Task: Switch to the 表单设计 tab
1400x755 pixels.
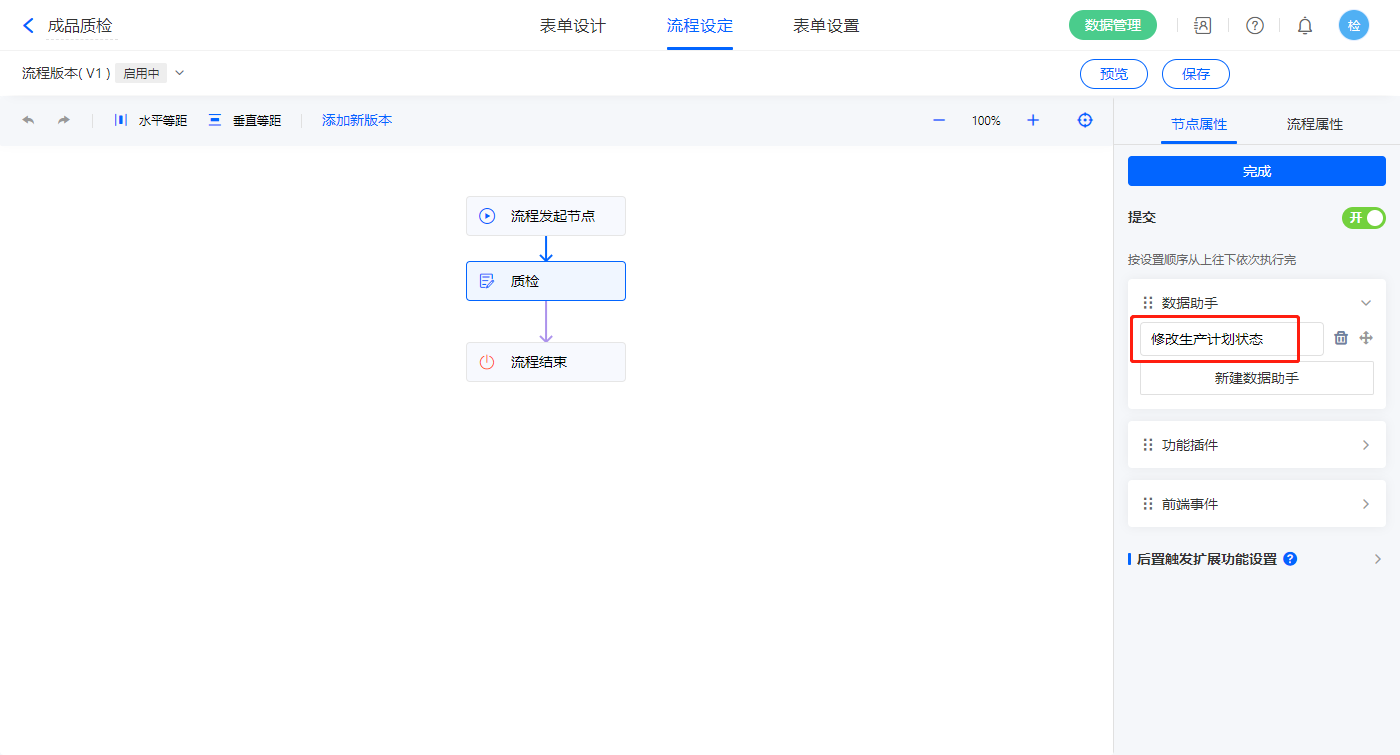Action: pyautogui.click(x=573, y=26)
